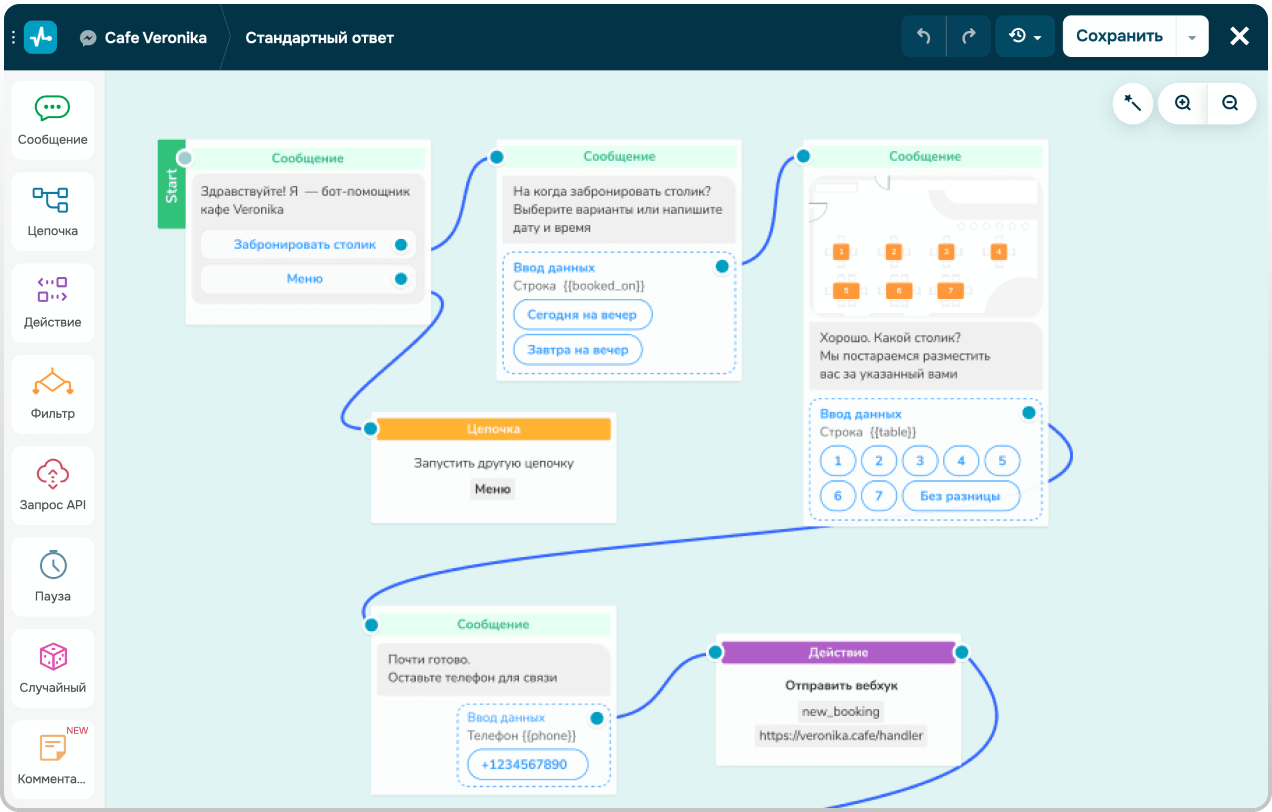Open the version history dropdown
The width and height of the screenshot is (1272, 812).
tap(1025, 37)
